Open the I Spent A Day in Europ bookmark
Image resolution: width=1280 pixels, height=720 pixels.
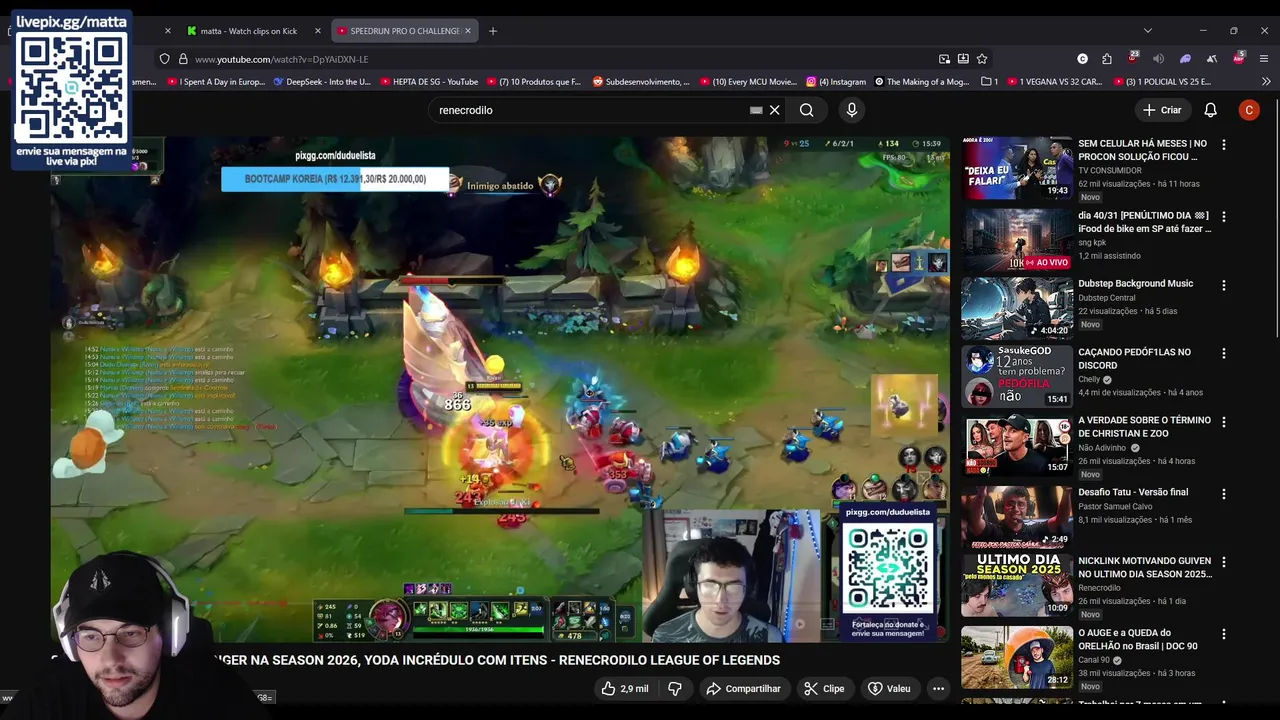click(x=215, y=82)
